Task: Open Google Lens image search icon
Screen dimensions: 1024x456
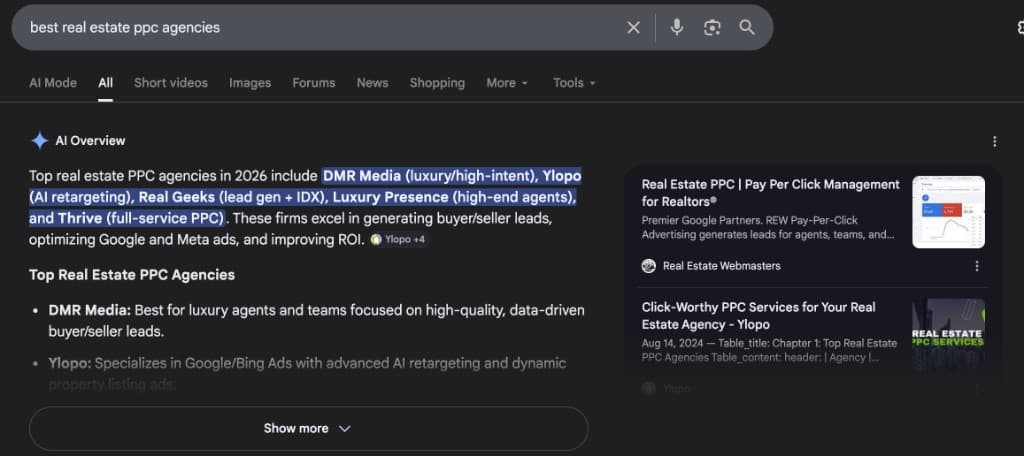Action: click(712, 27)
